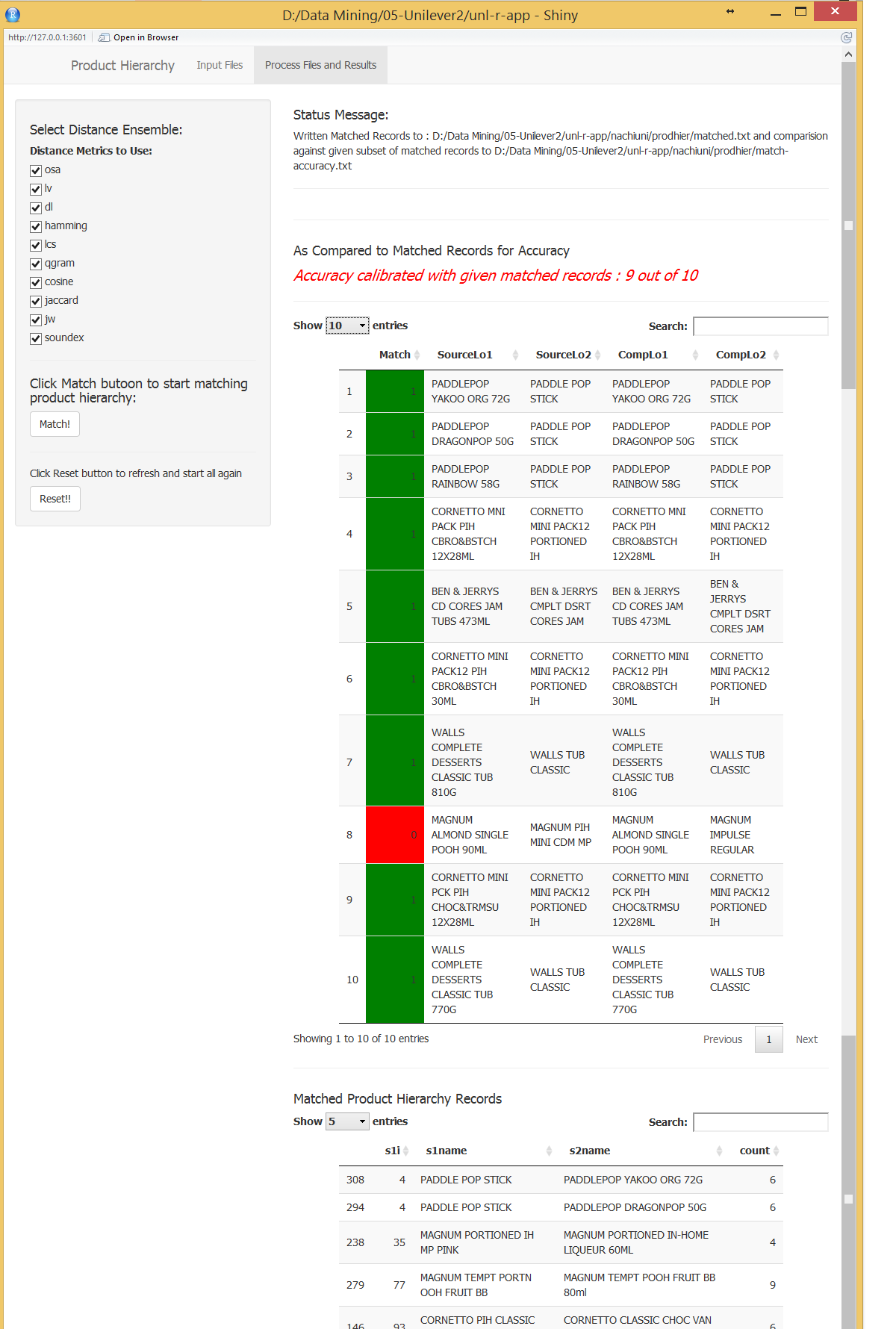This screenshot has height=1329, width=896.
Task: Click Open in Browser
Action: point(146,37)
